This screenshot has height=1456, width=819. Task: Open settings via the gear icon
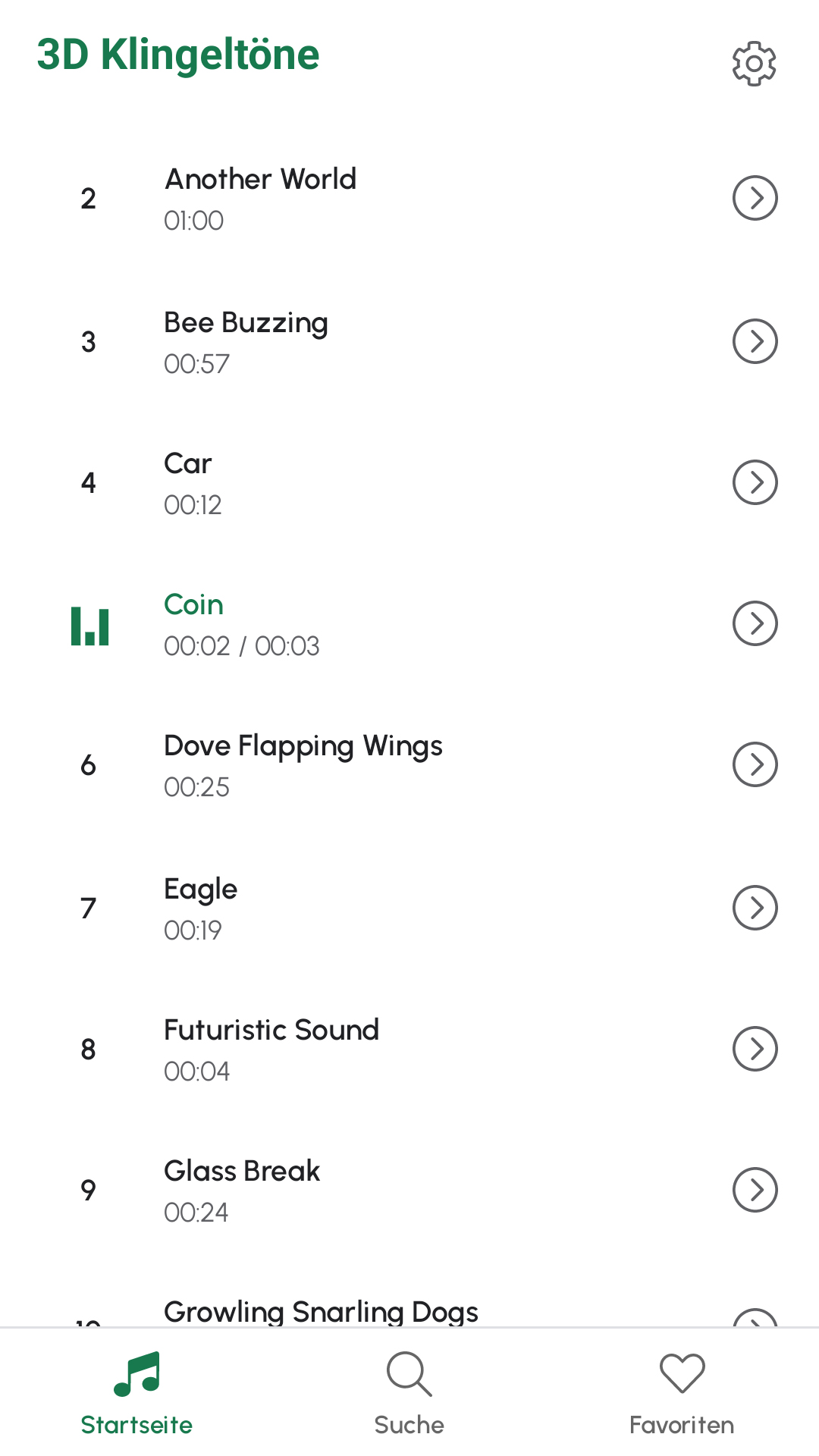click(754, 64)
